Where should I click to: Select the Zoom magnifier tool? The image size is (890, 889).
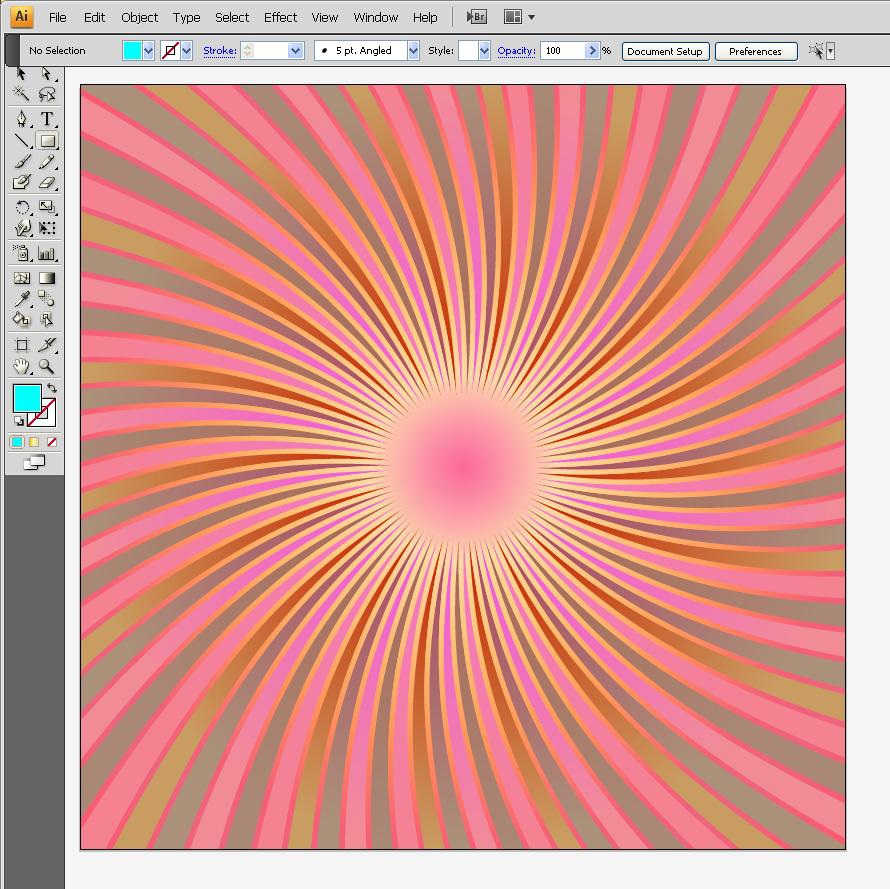pos(47,367)
